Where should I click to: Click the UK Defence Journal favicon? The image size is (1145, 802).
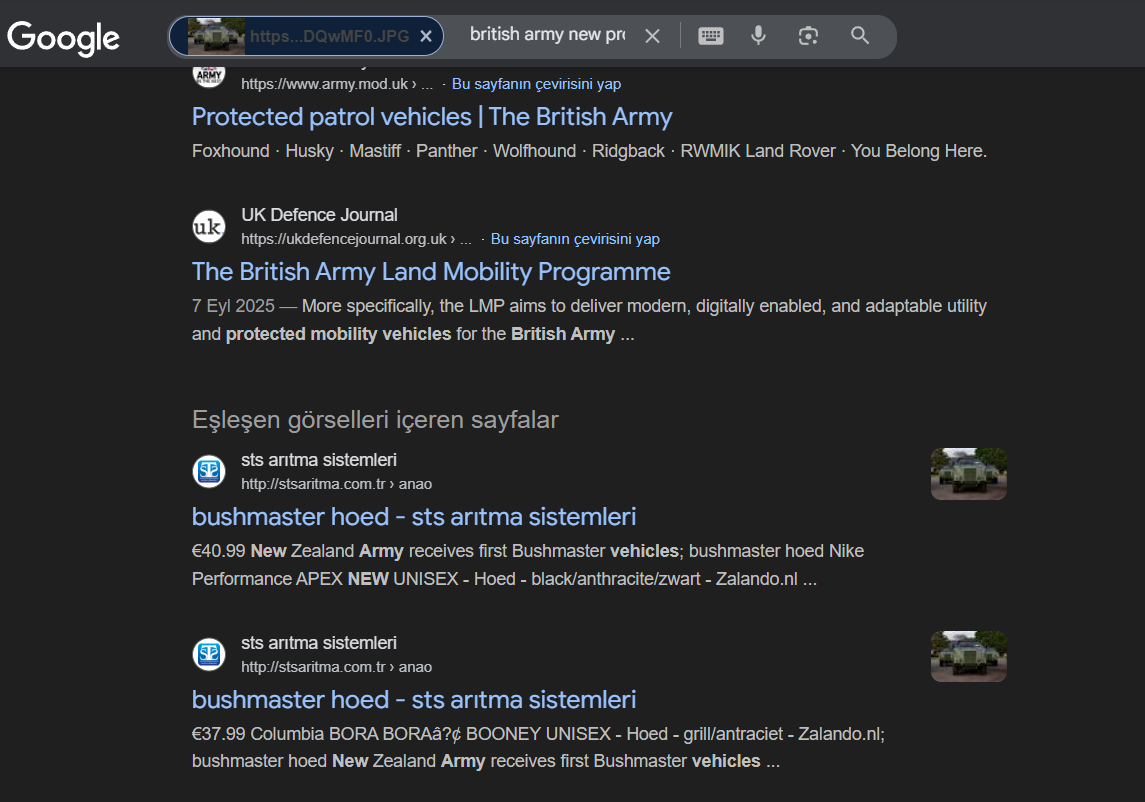pyautogui.click(x=209, y=226)
